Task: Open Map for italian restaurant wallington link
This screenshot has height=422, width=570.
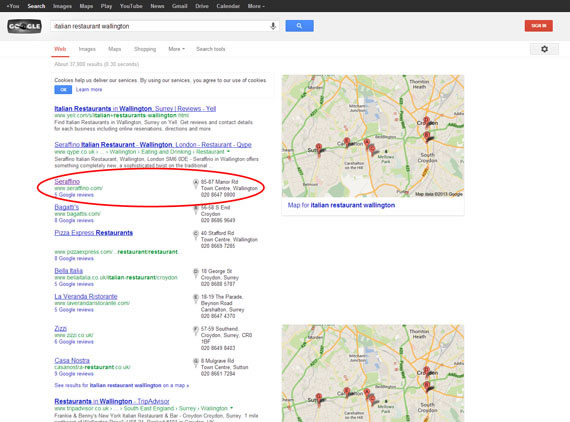Action: click(341, 205)
